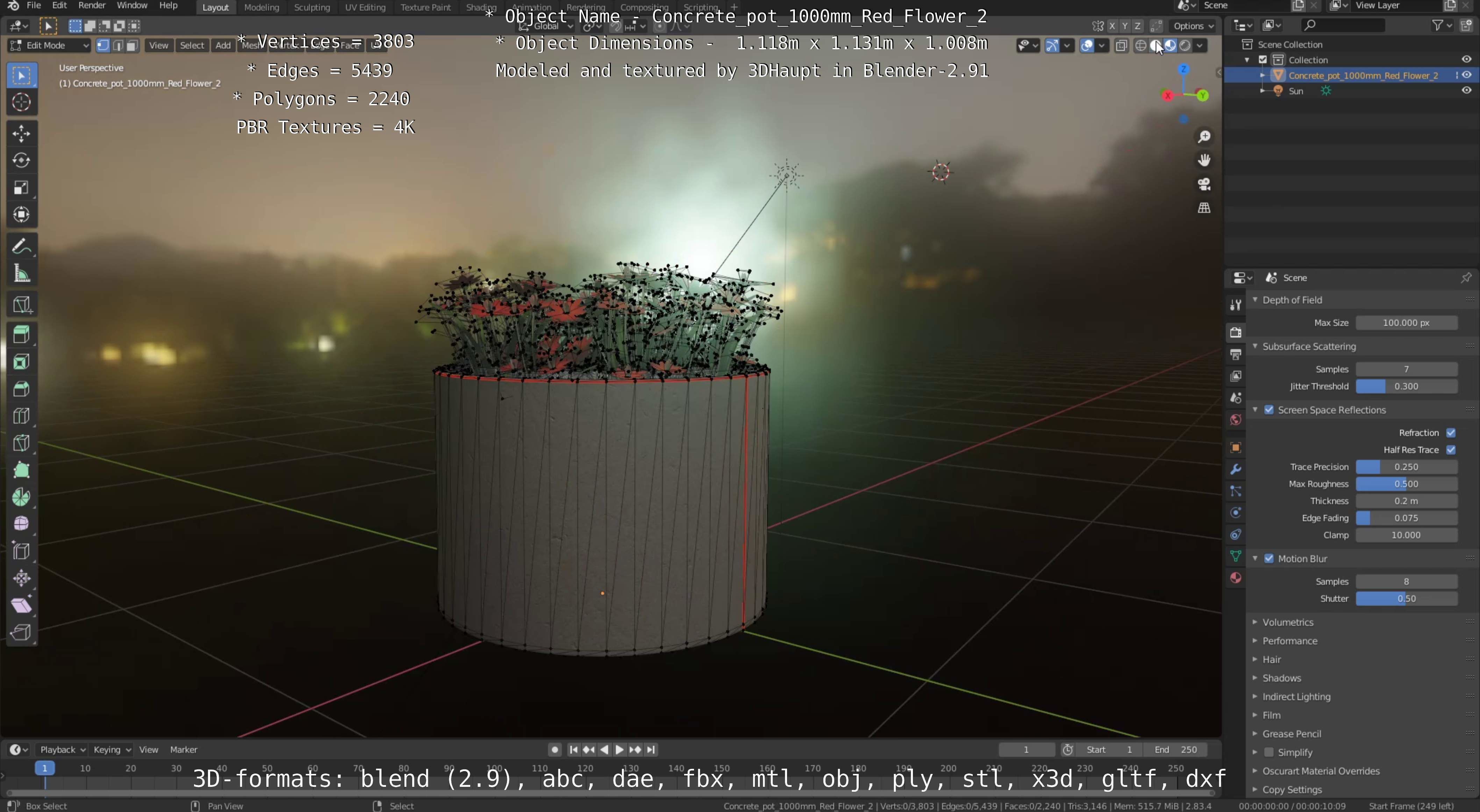The width and height of the screenshot is (1480, 812).
Task: Select the Inset Faces tool
Action: 21,362
